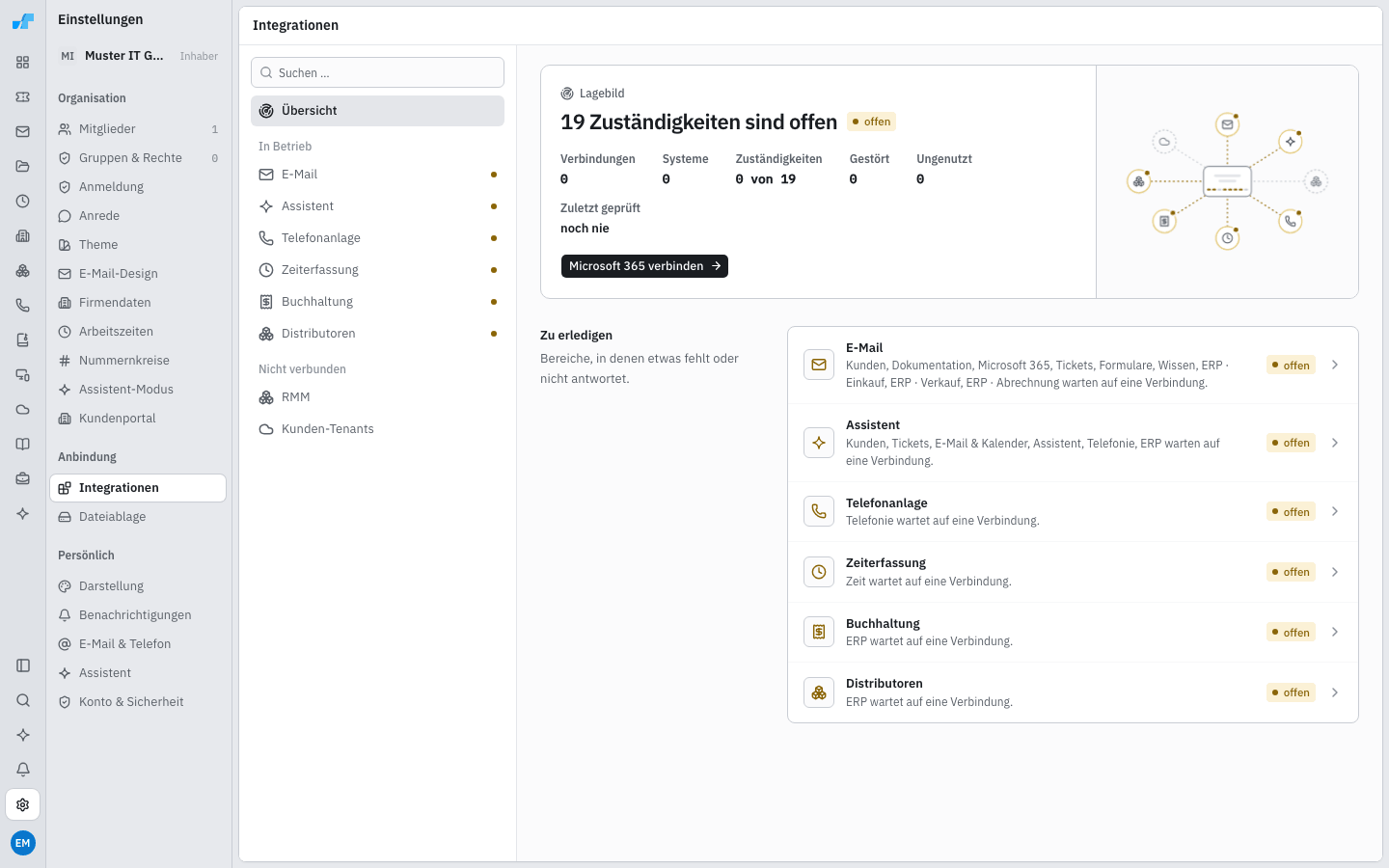Expand the Zeiterfassung to-do row chevron
The image size is (1389, 868).
click(x=1335, y=572)
